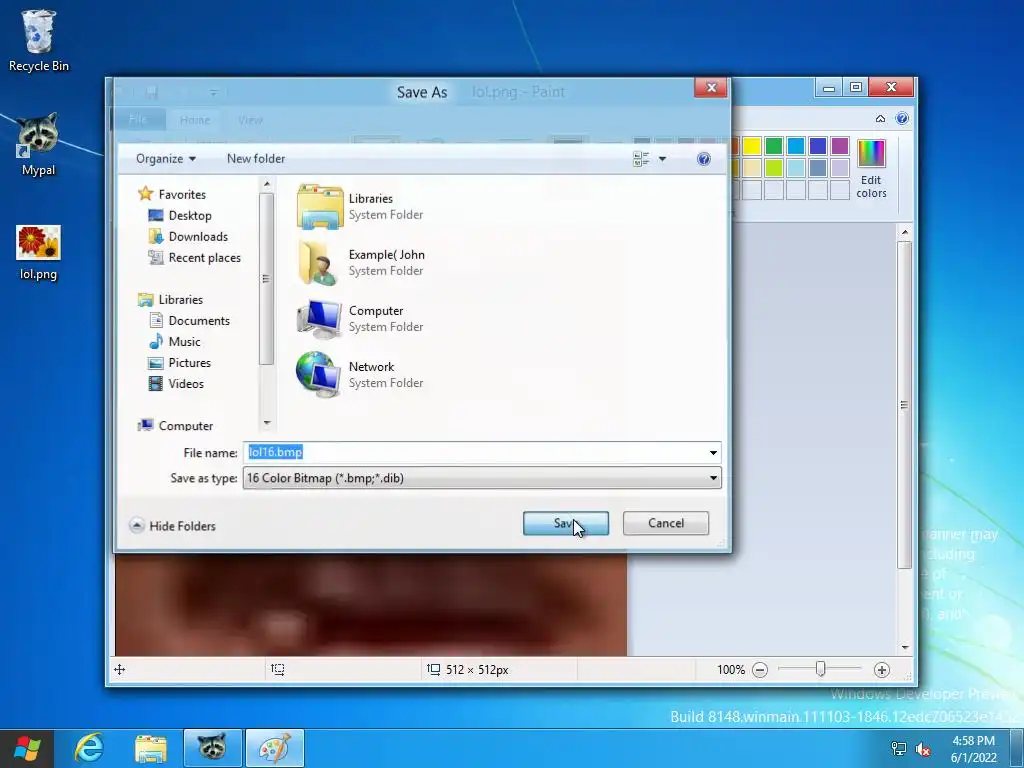Open the Organize dropdown menu
This screenshot has height=768, width=1024.
(x=166, y=159)
